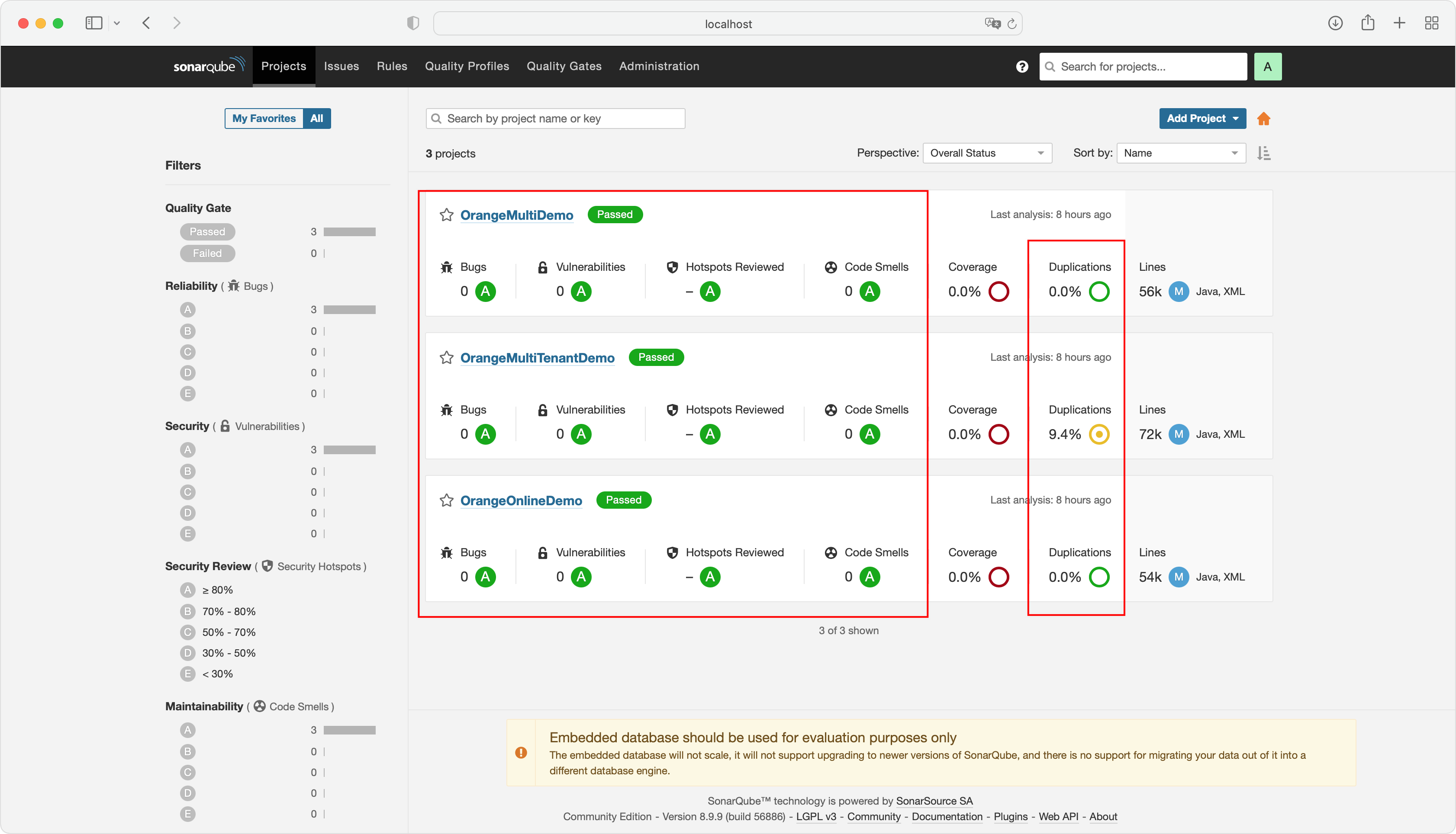This screenshot has height=834, width=1456.
Task: Toggle the sort order icon
Action: 1263,153
